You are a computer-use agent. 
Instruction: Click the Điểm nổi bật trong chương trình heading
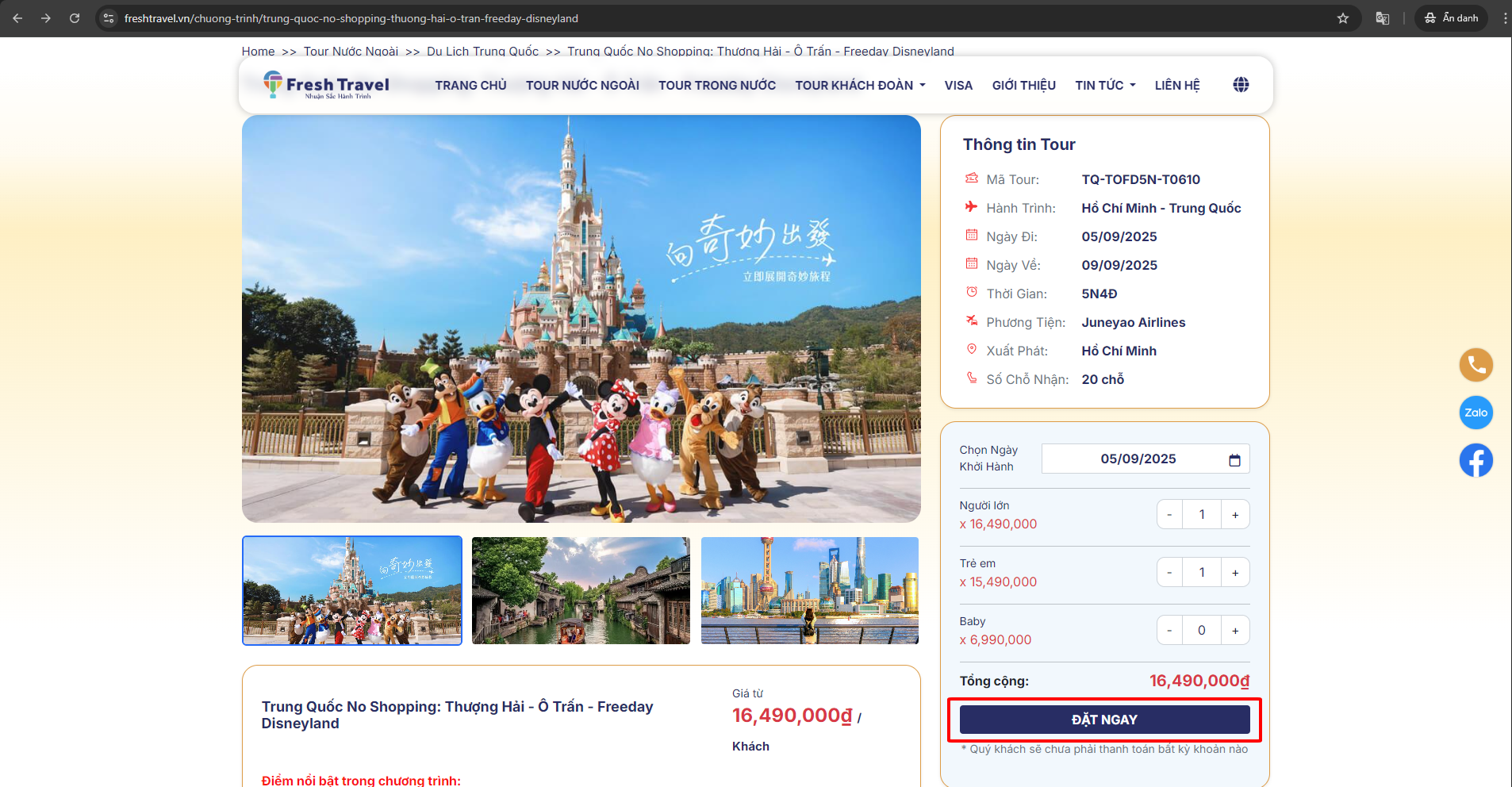point(361,781)
